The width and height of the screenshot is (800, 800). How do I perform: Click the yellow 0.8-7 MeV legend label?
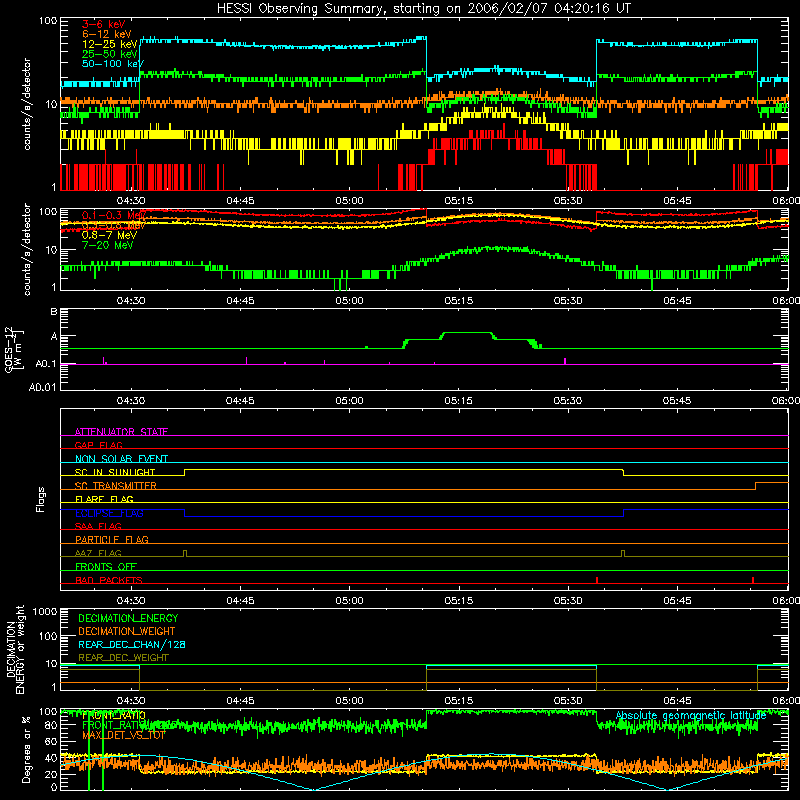[x=109, y=235]
